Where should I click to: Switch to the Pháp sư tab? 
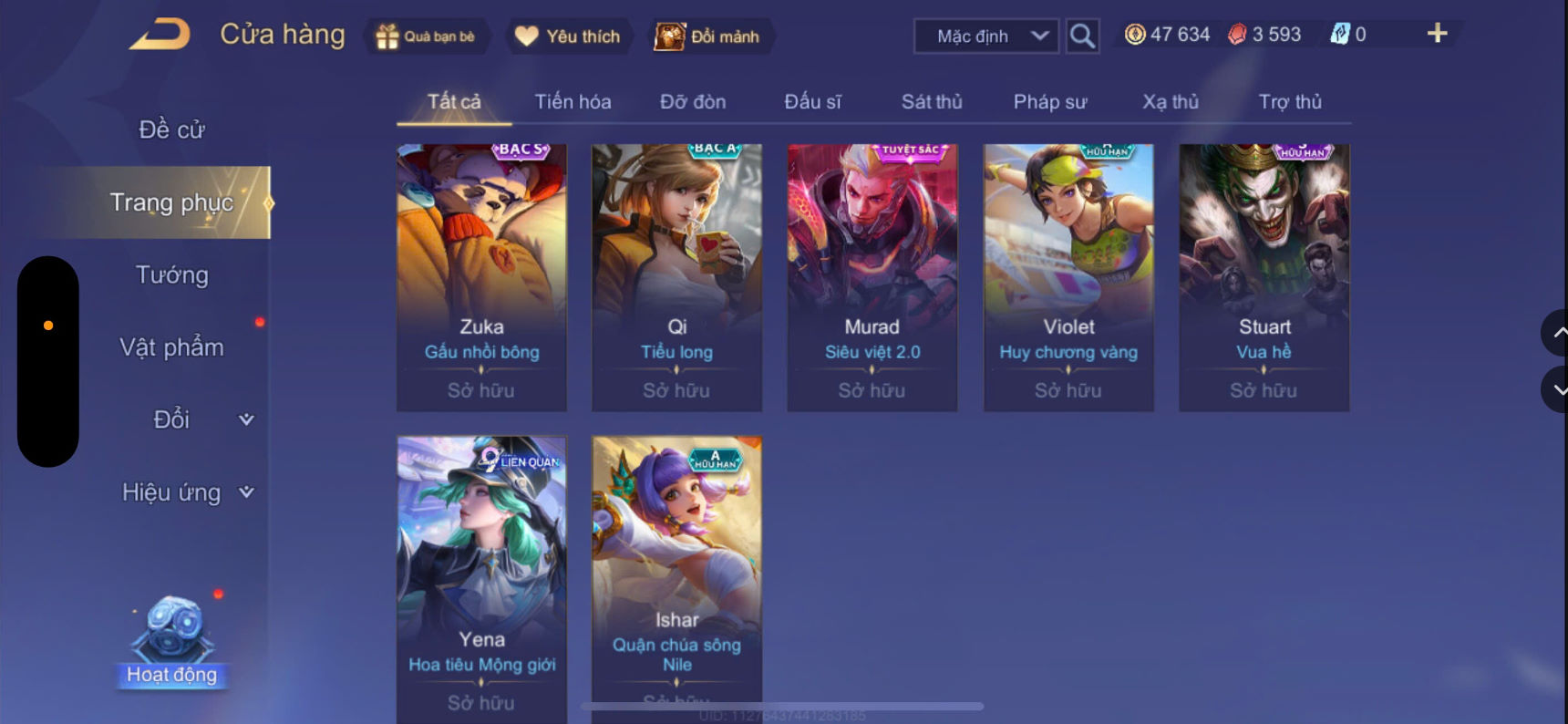click(1050, 101)
